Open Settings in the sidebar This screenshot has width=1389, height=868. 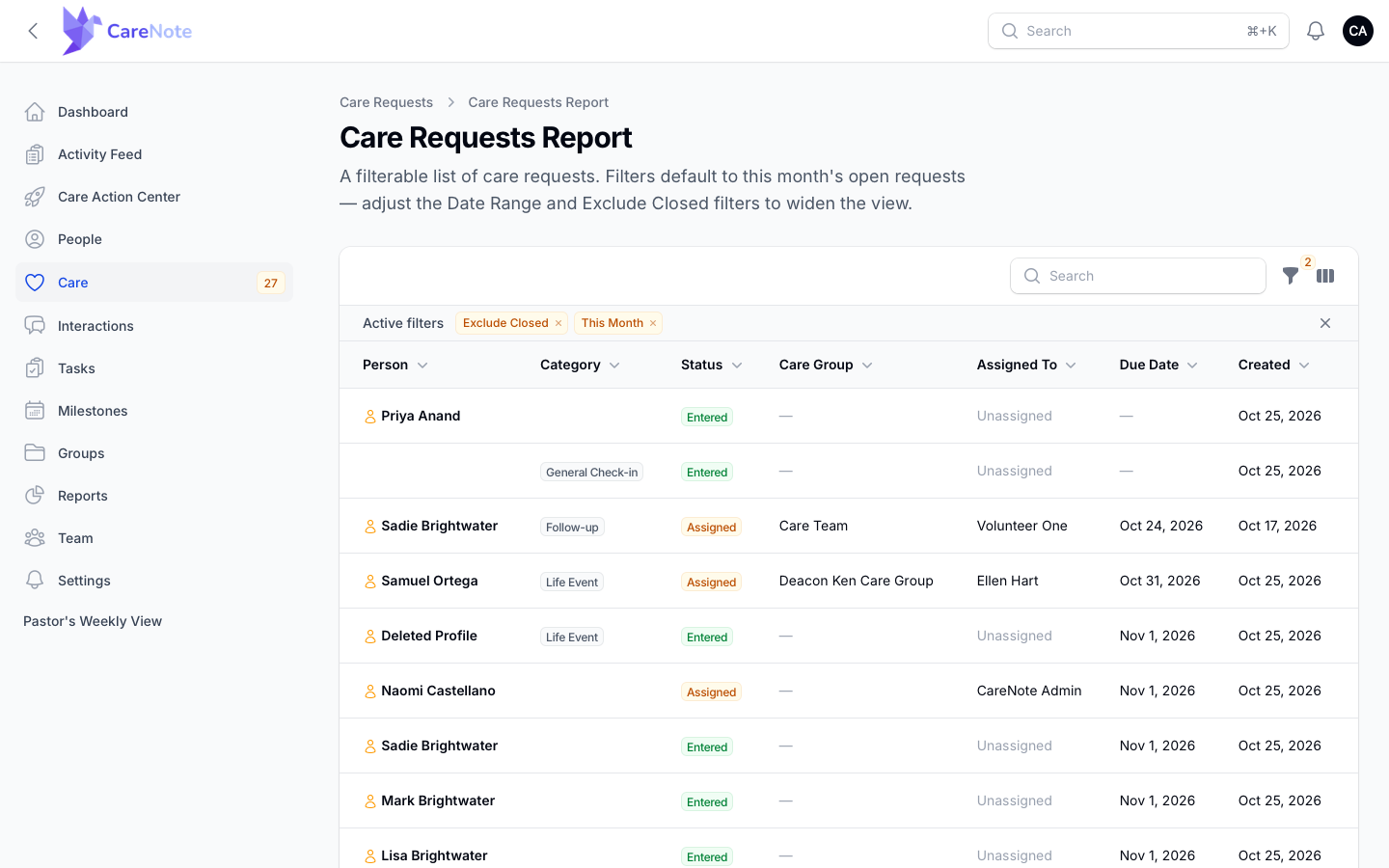click(154, 581)
